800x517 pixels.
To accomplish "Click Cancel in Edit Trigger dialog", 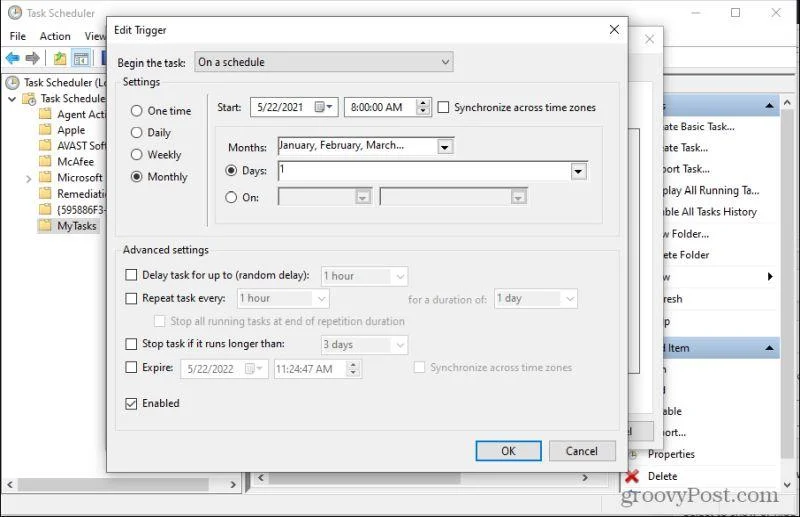I will click(x=582, y=451).
